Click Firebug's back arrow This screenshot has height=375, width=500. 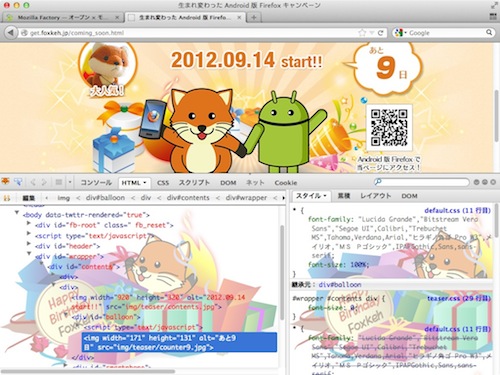click(x=33, y=182)
